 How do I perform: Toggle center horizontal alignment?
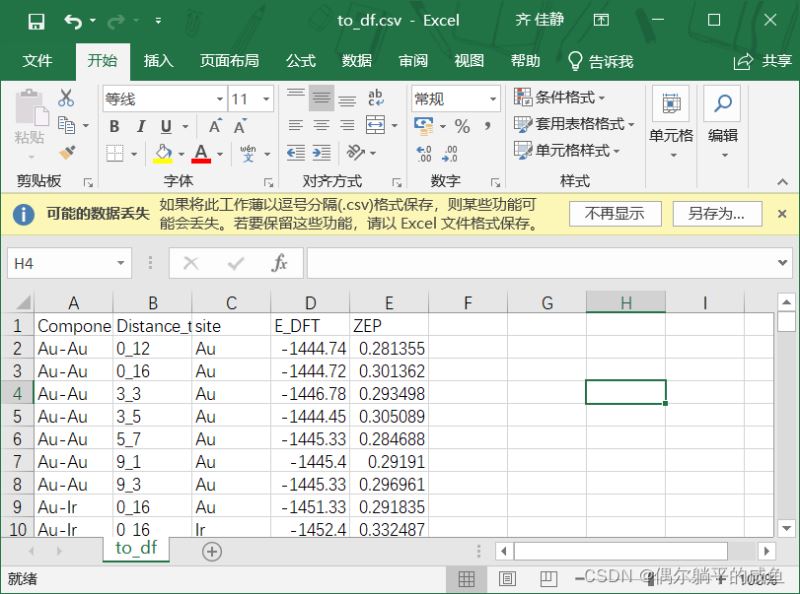coord(321,126)
